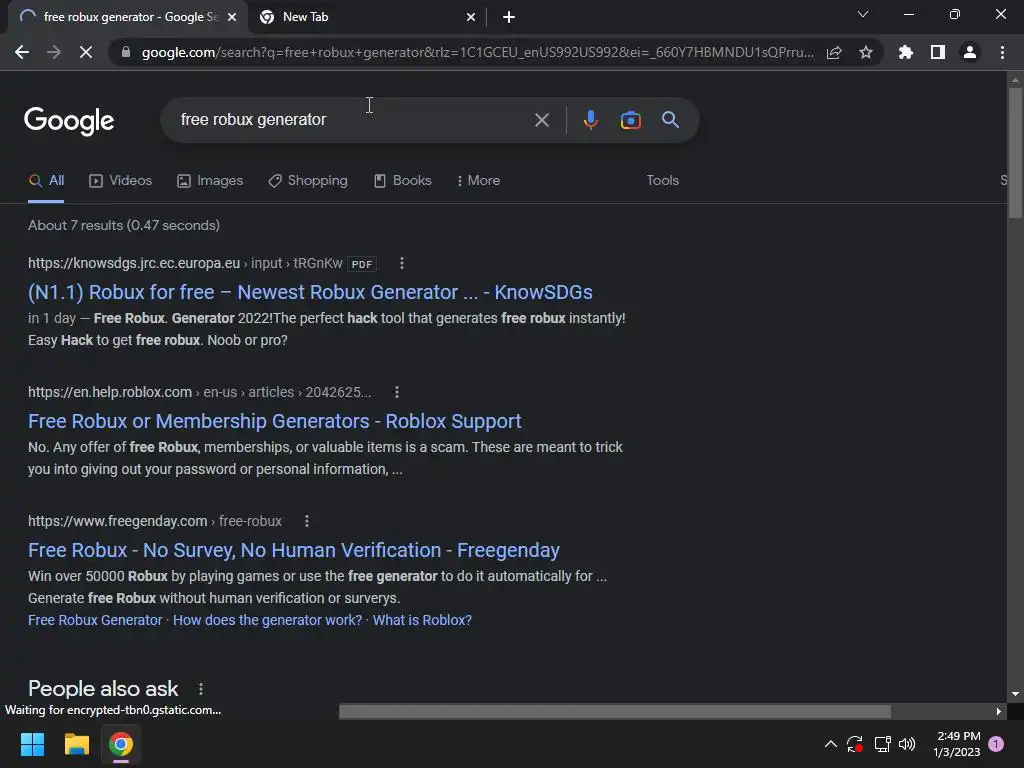The height and width of the screenshot is (768, 1024).
Task: Open How does the generator work sitelink
Action: (267, 620)
